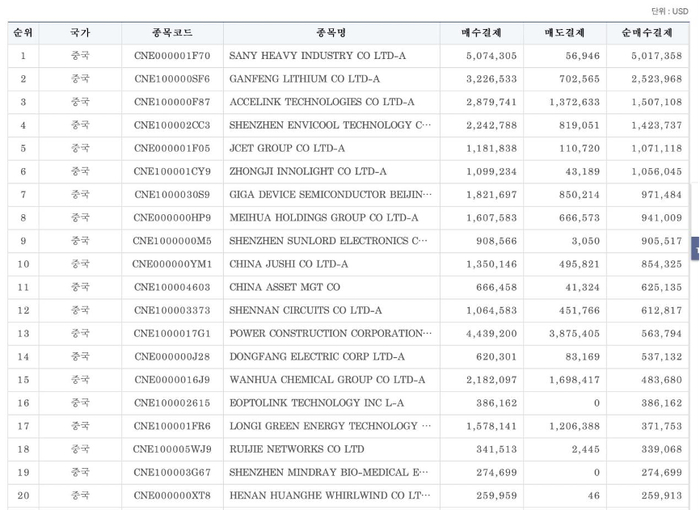This screenshot has height=510, width=700.
Task: Select ACCELINK TECHNOLOGIES CO LTD-A name
Action: click(x=322, y=102)
